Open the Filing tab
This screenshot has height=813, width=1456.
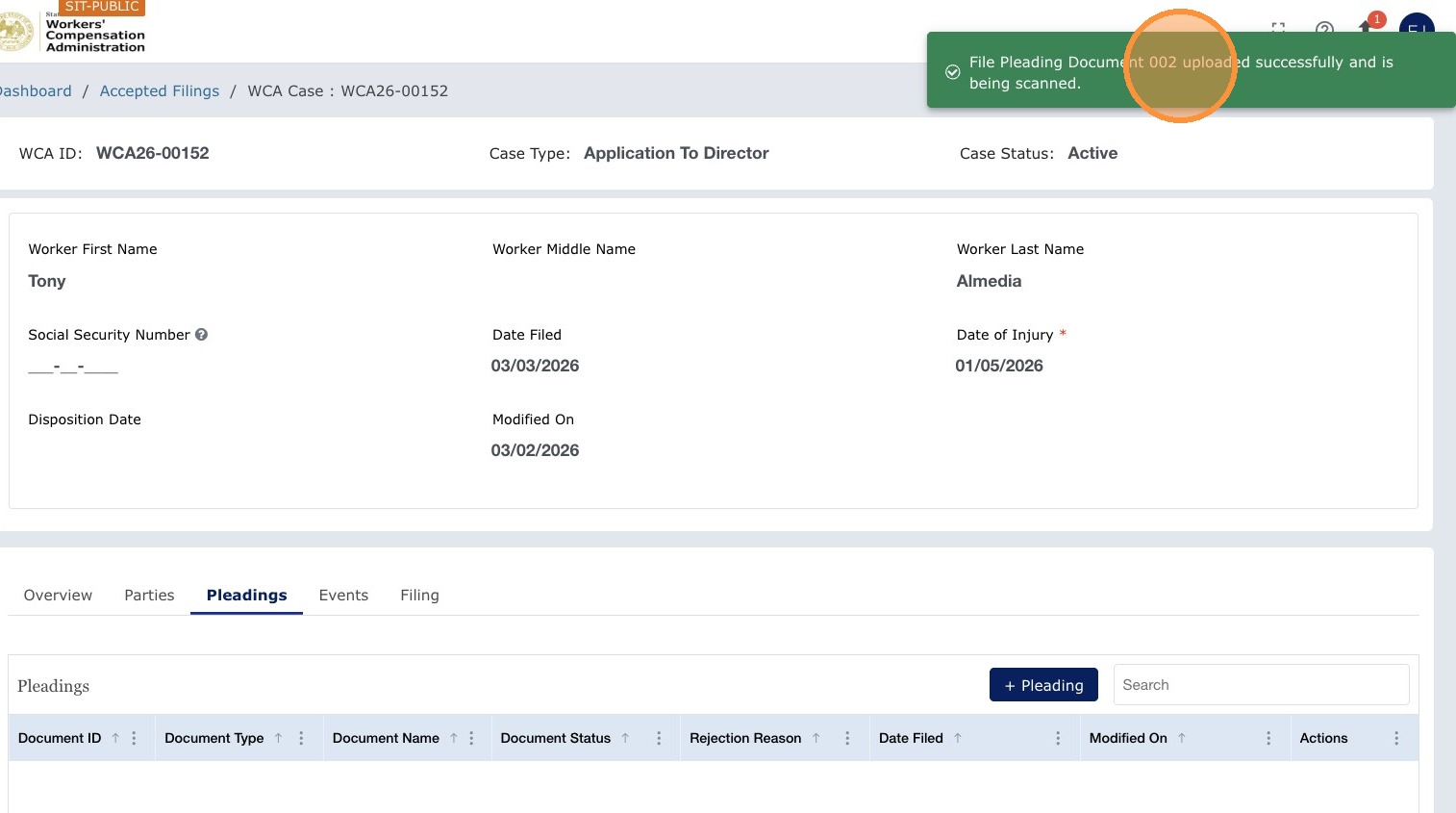(x=419, y=596)
